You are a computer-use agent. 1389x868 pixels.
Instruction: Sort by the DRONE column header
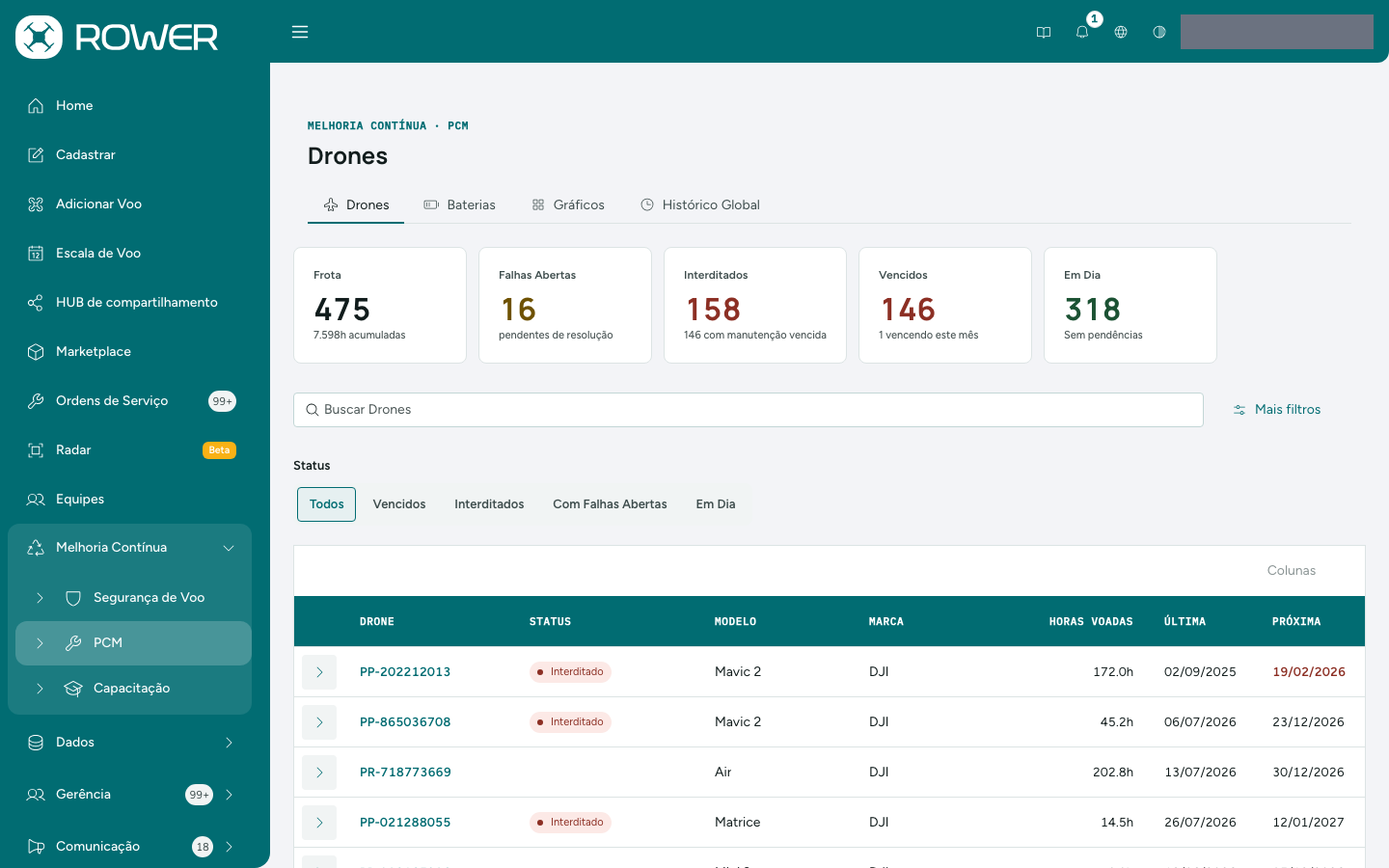(x=377, y=622)
